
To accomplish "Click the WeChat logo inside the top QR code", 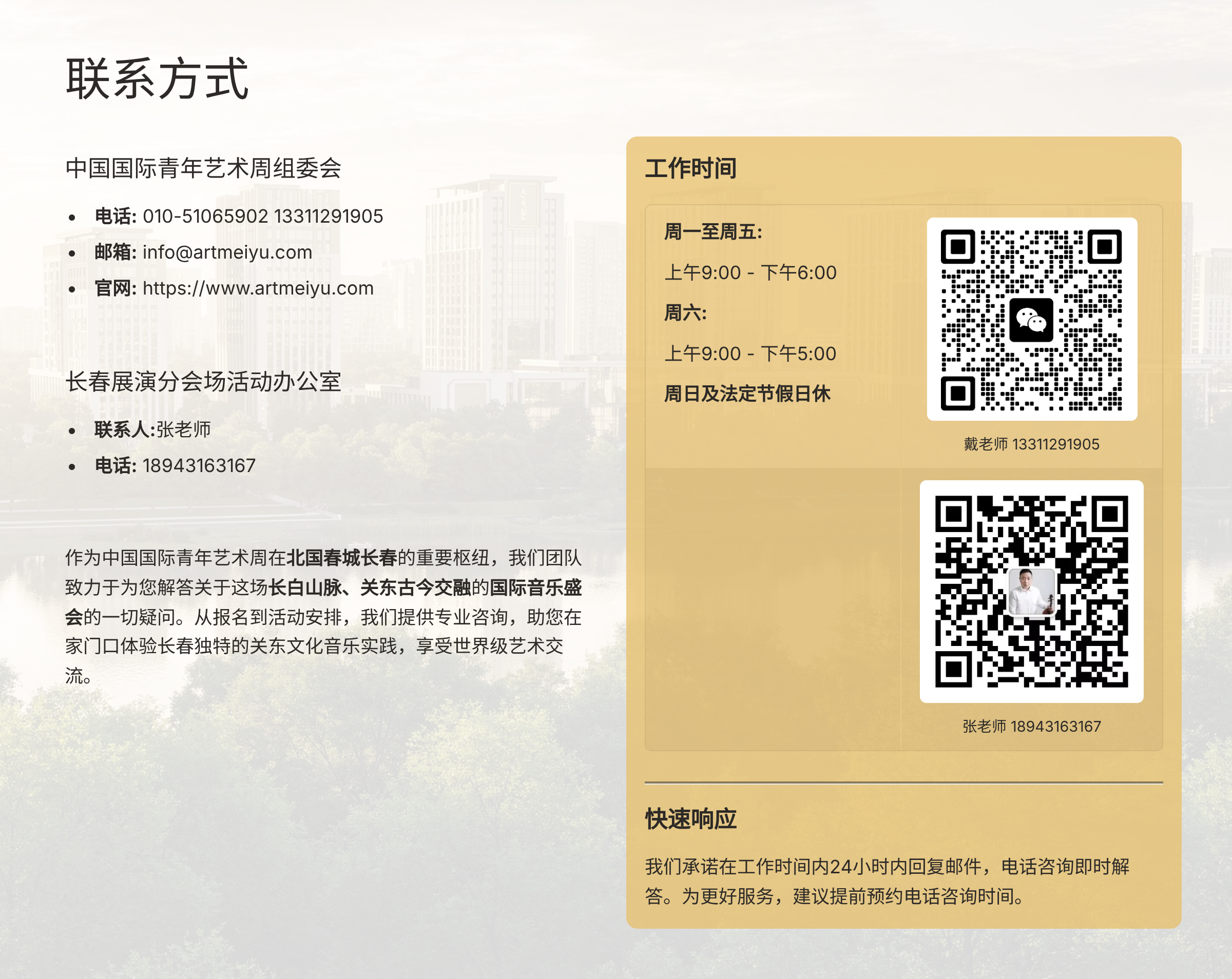I will click(x=1031, y=320).
